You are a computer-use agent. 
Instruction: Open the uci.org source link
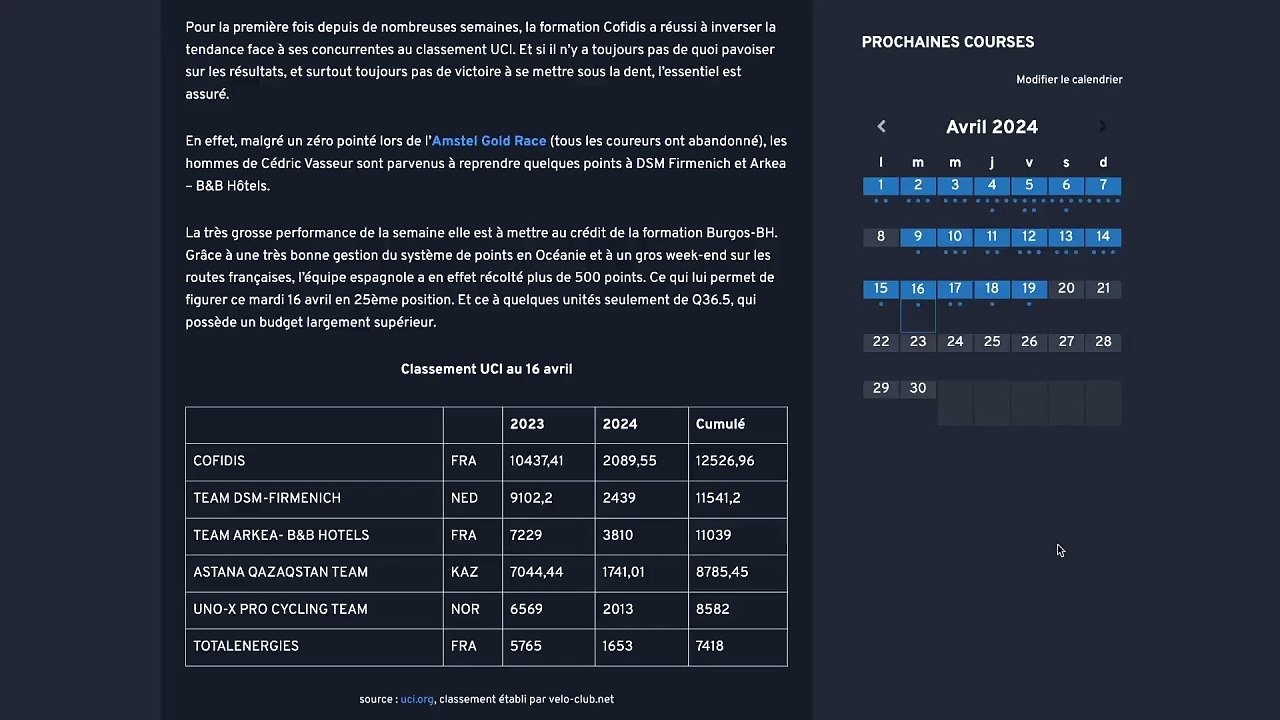click(417, 699)
